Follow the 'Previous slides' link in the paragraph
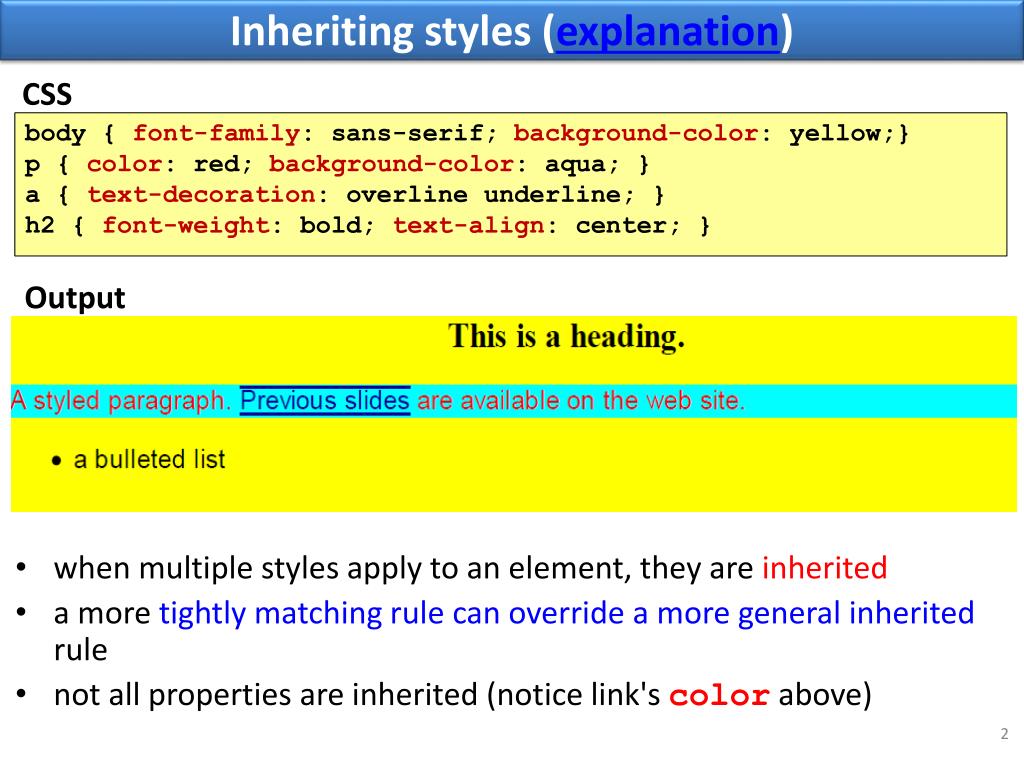 point(325,400)
